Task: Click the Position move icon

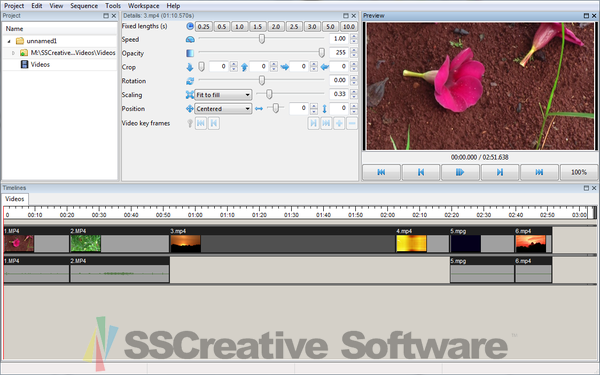Action: tap(190, 109)
